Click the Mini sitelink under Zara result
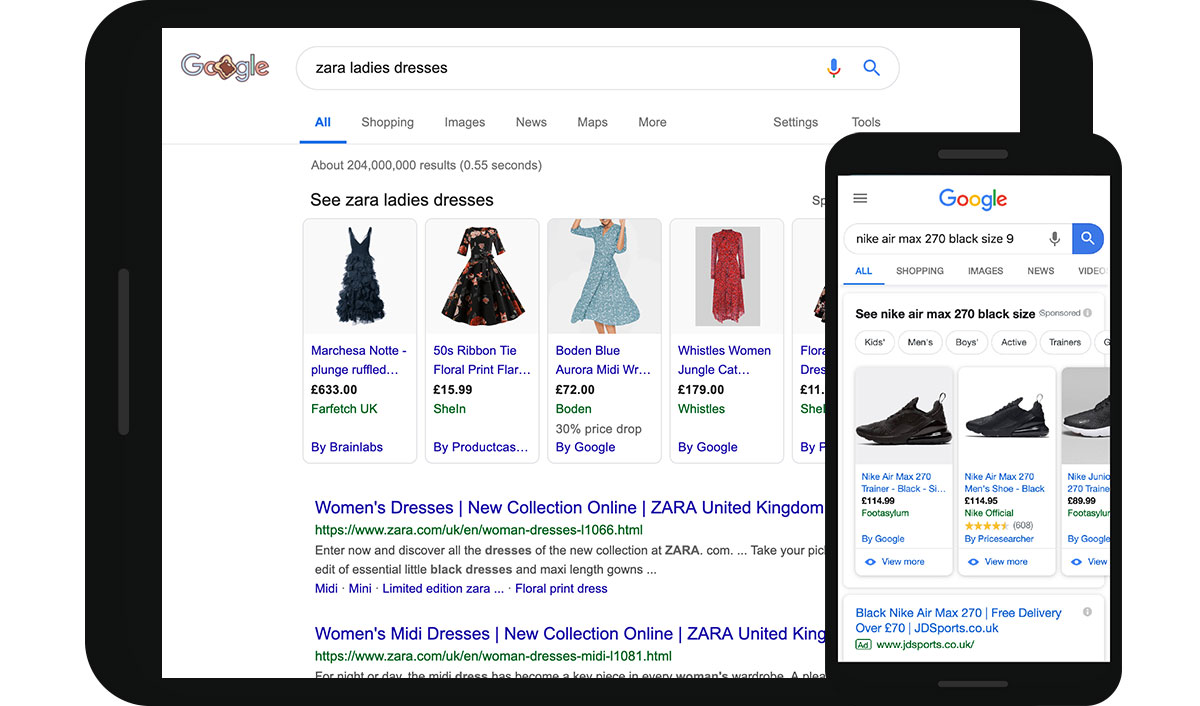The width and height of the screenshot is (1200, 706). coord(360,588)
